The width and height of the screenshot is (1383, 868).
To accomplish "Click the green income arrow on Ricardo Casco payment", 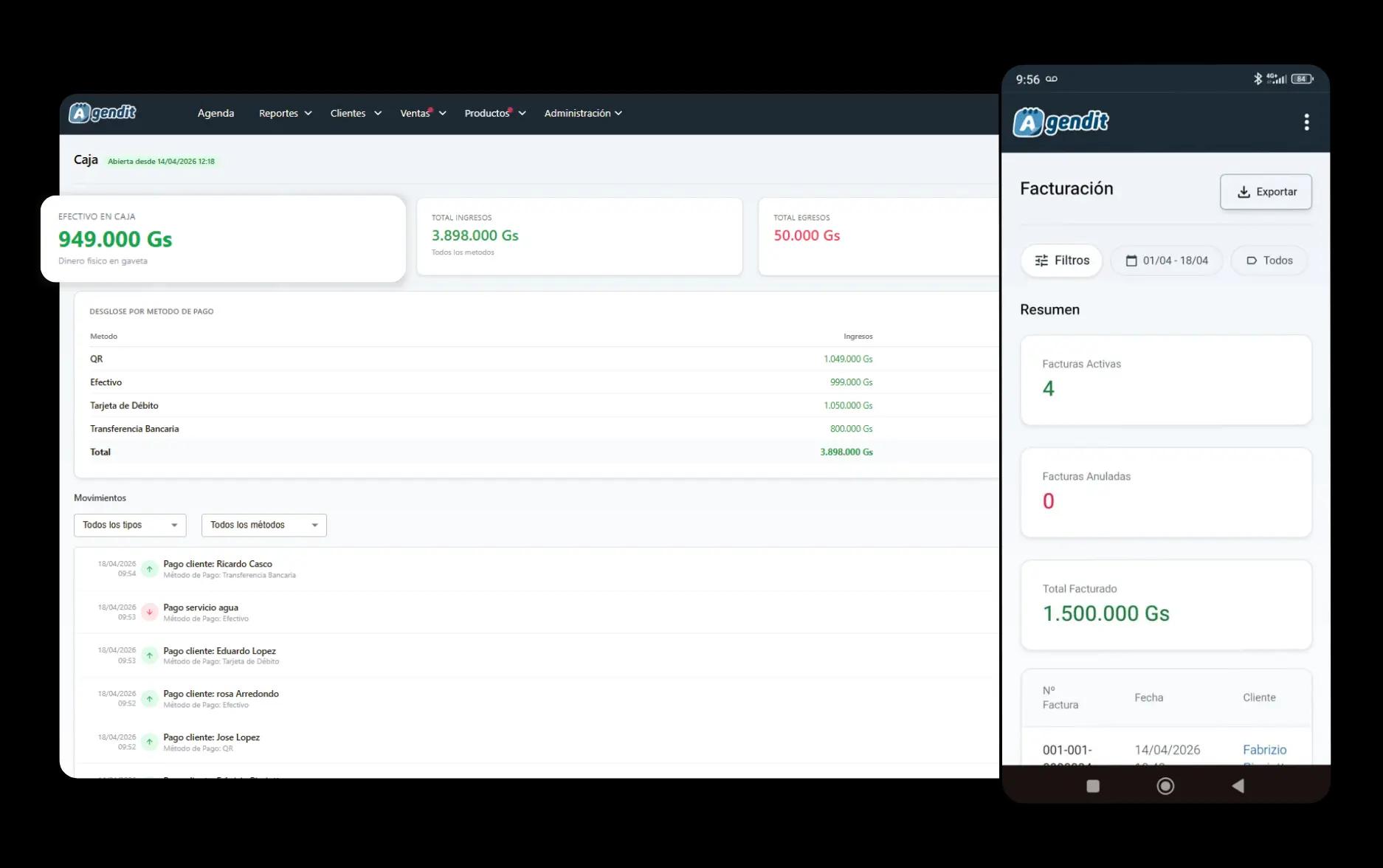I will [x=150, y=568].
